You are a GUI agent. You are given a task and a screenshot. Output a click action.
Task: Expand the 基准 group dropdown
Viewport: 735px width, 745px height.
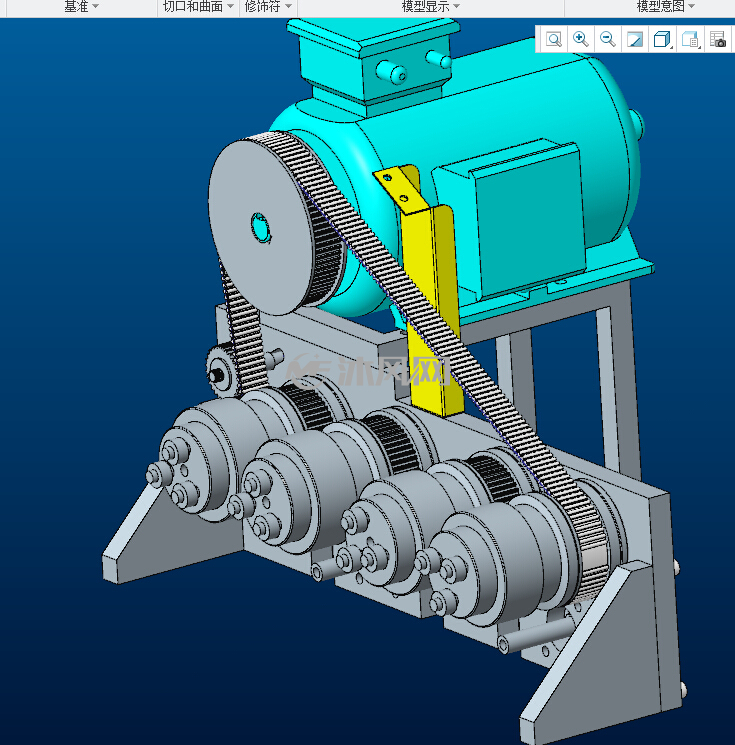coord(81,6)
